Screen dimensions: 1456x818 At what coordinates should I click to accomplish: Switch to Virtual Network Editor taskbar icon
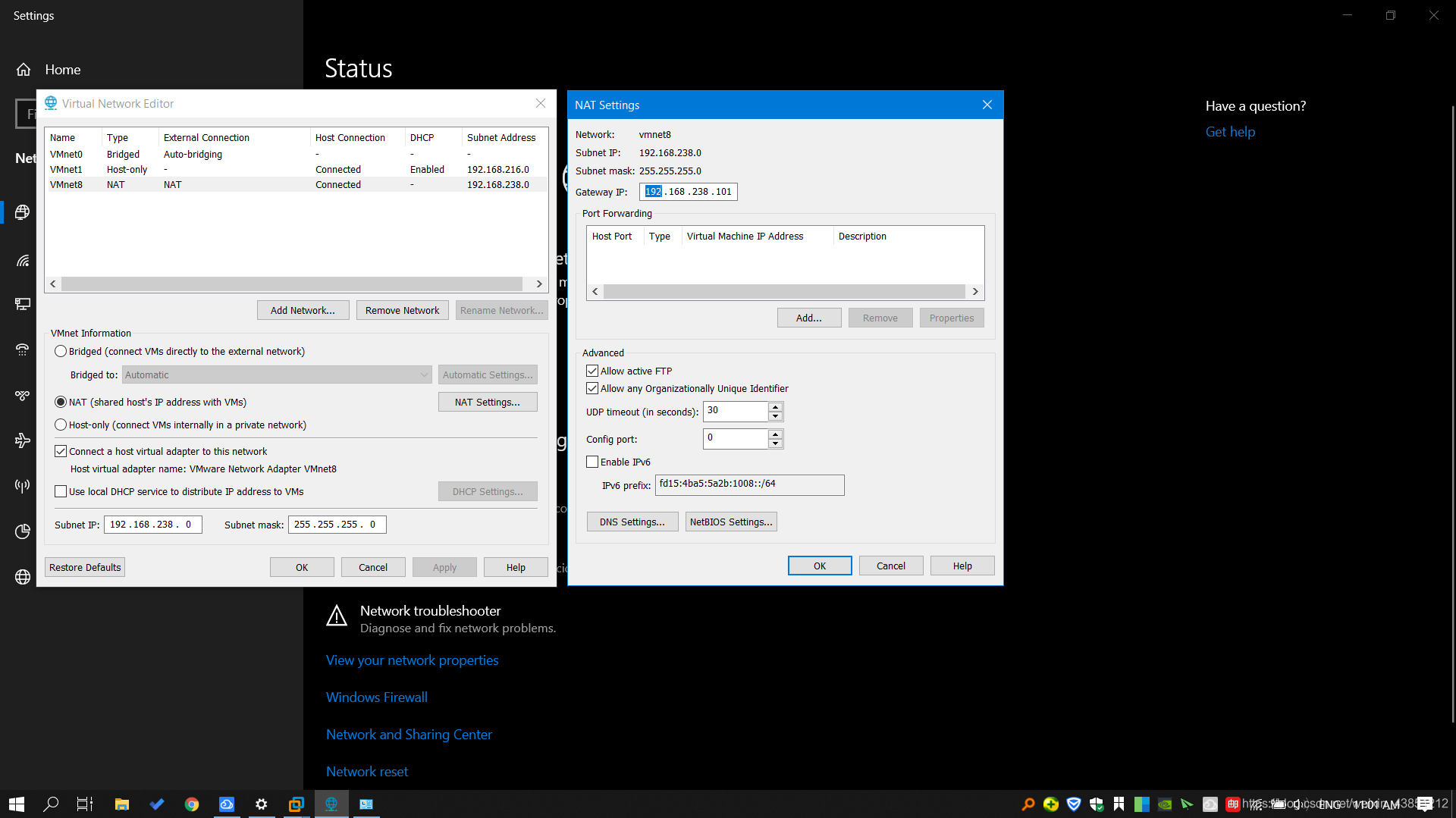[331, 804]
